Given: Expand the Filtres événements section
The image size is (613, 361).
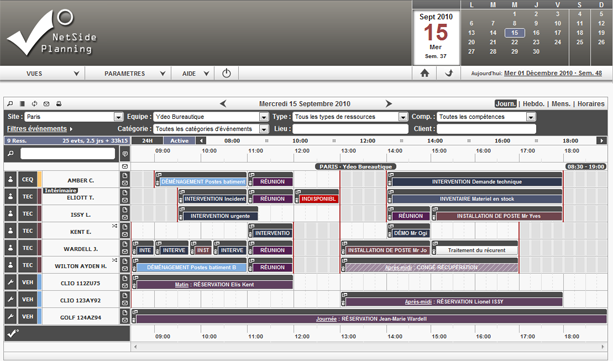Looking at the screenshot, I should 39,129.
